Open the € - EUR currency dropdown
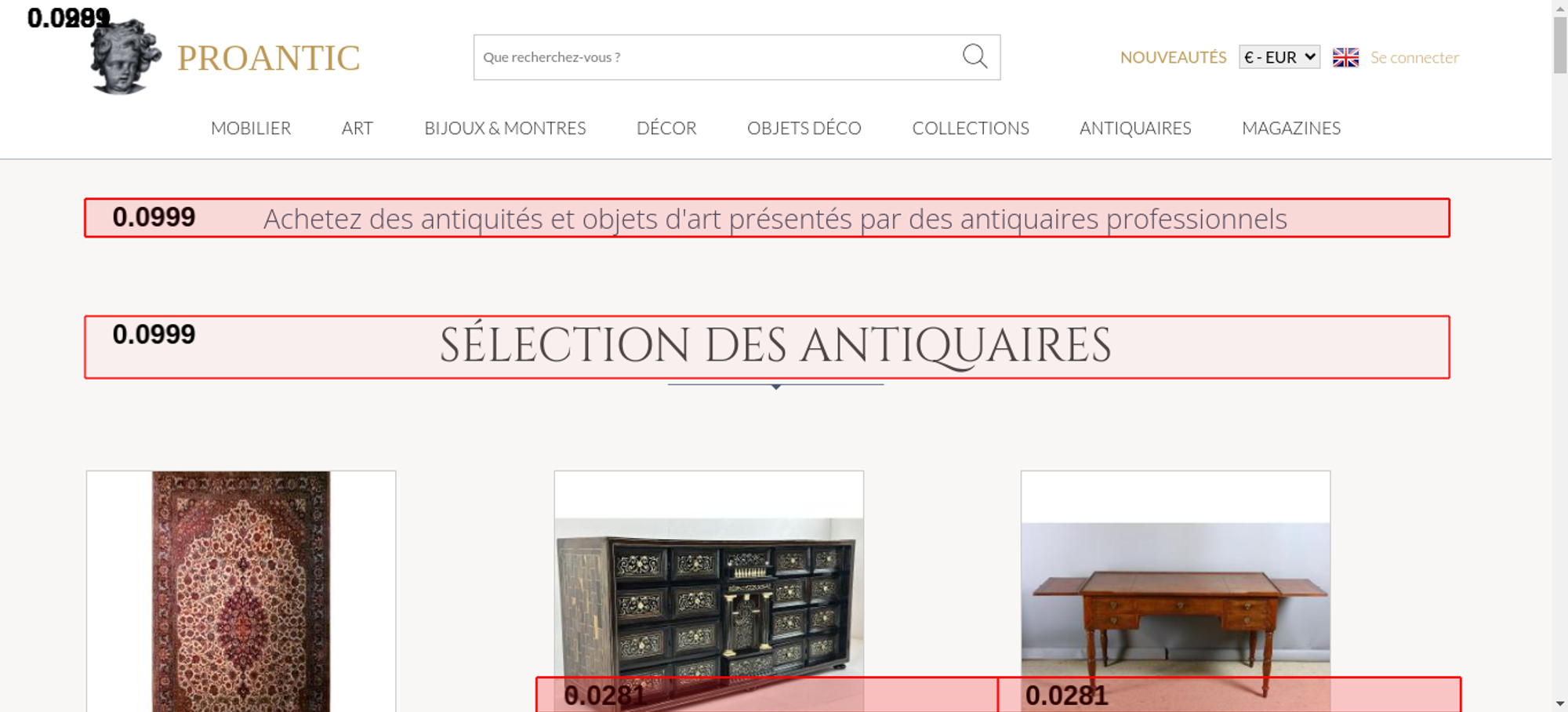1568x712 pixels. coord(1279,57)
